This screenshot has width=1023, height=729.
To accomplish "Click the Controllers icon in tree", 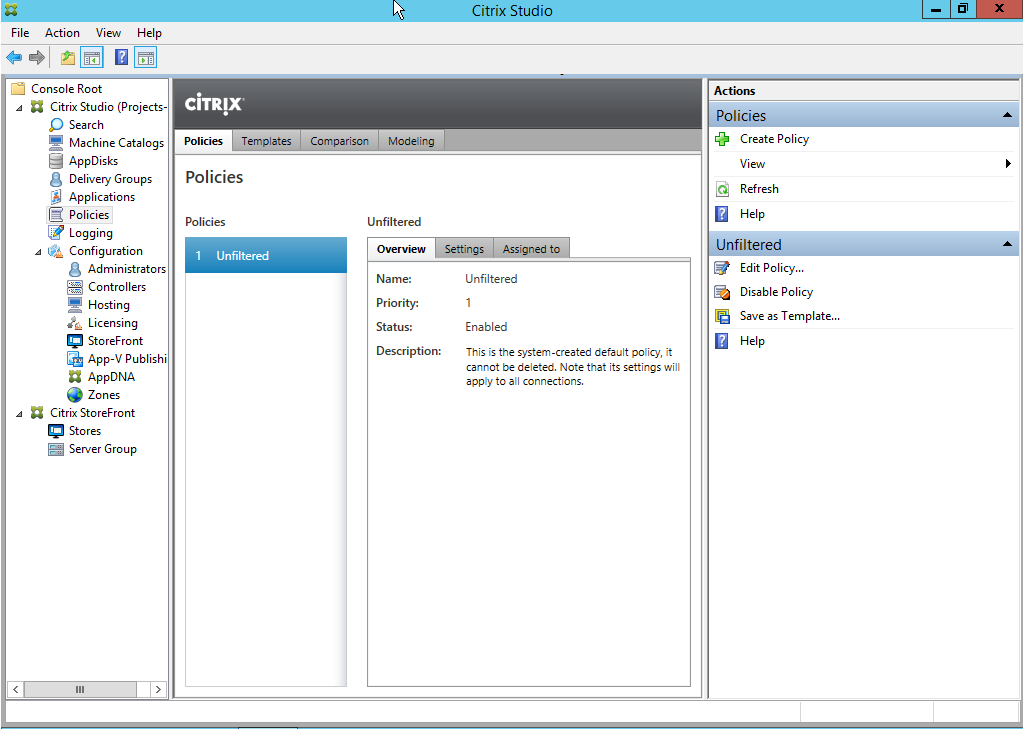I will pos(75,287).
